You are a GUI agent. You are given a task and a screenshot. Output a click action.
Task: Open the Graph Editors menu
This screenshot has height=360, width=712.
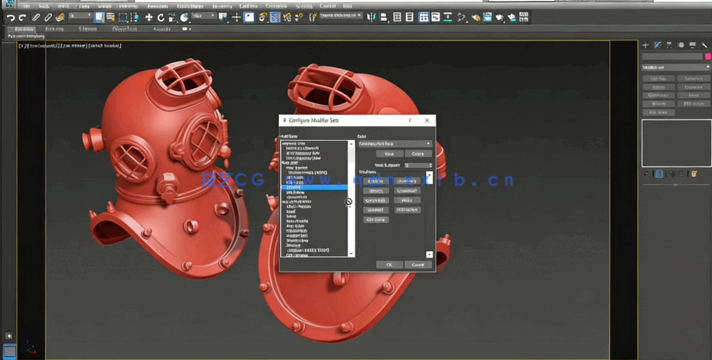[190, 6]
